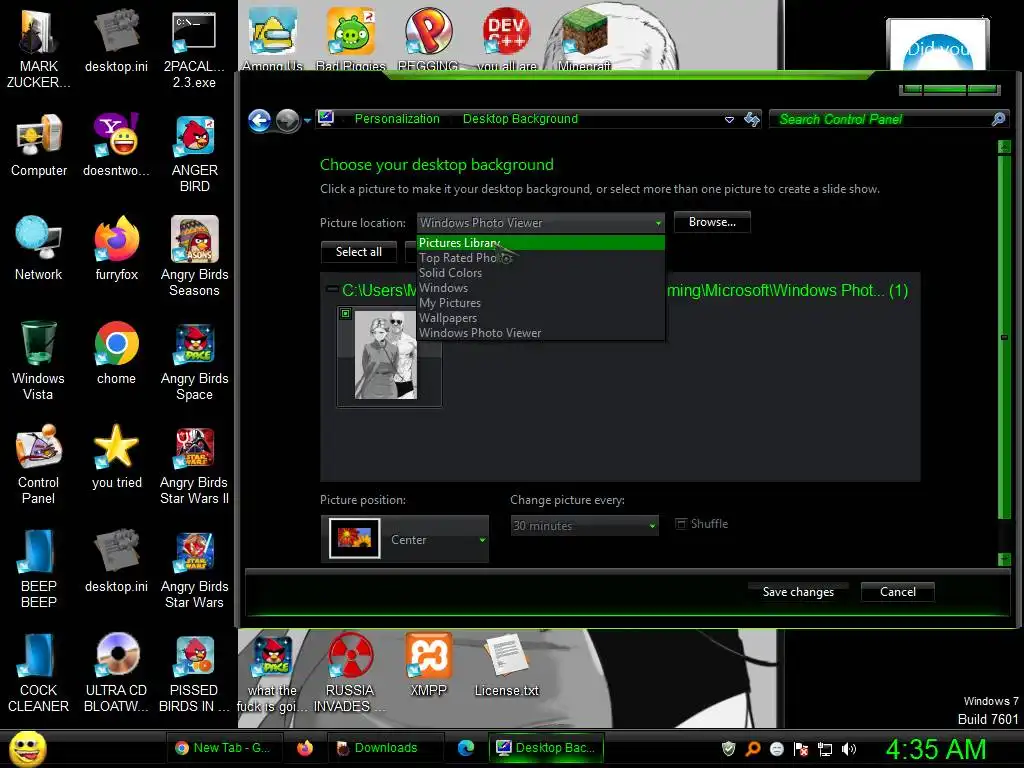Open the 'you tried' star icon
Viewport: 1024px width, 768px height.
(x=116, y=456)
